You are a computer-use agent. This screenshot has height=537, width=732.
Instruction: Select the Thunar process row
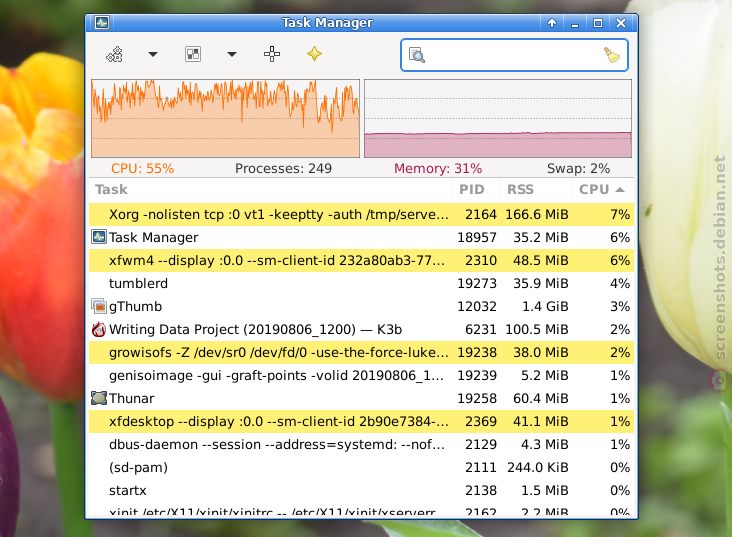click(361, 398)
